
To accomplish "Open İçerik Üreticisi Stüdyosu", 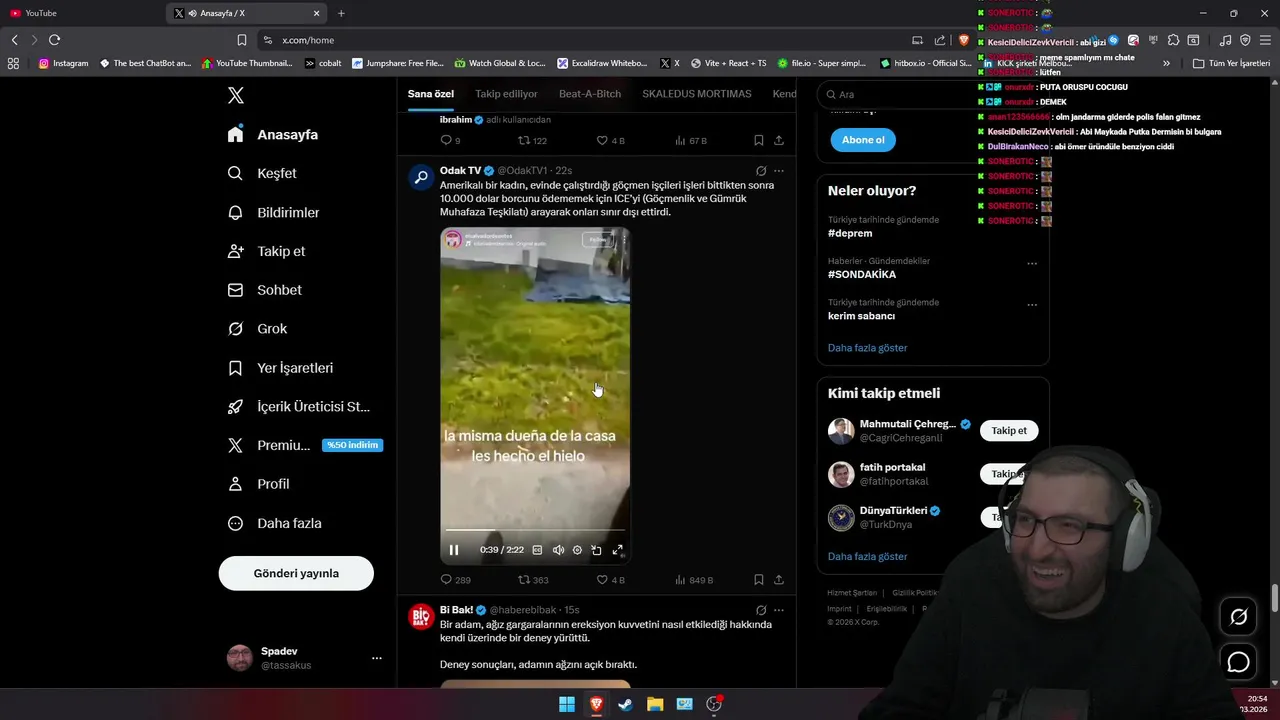I will (x=299, y=406).
